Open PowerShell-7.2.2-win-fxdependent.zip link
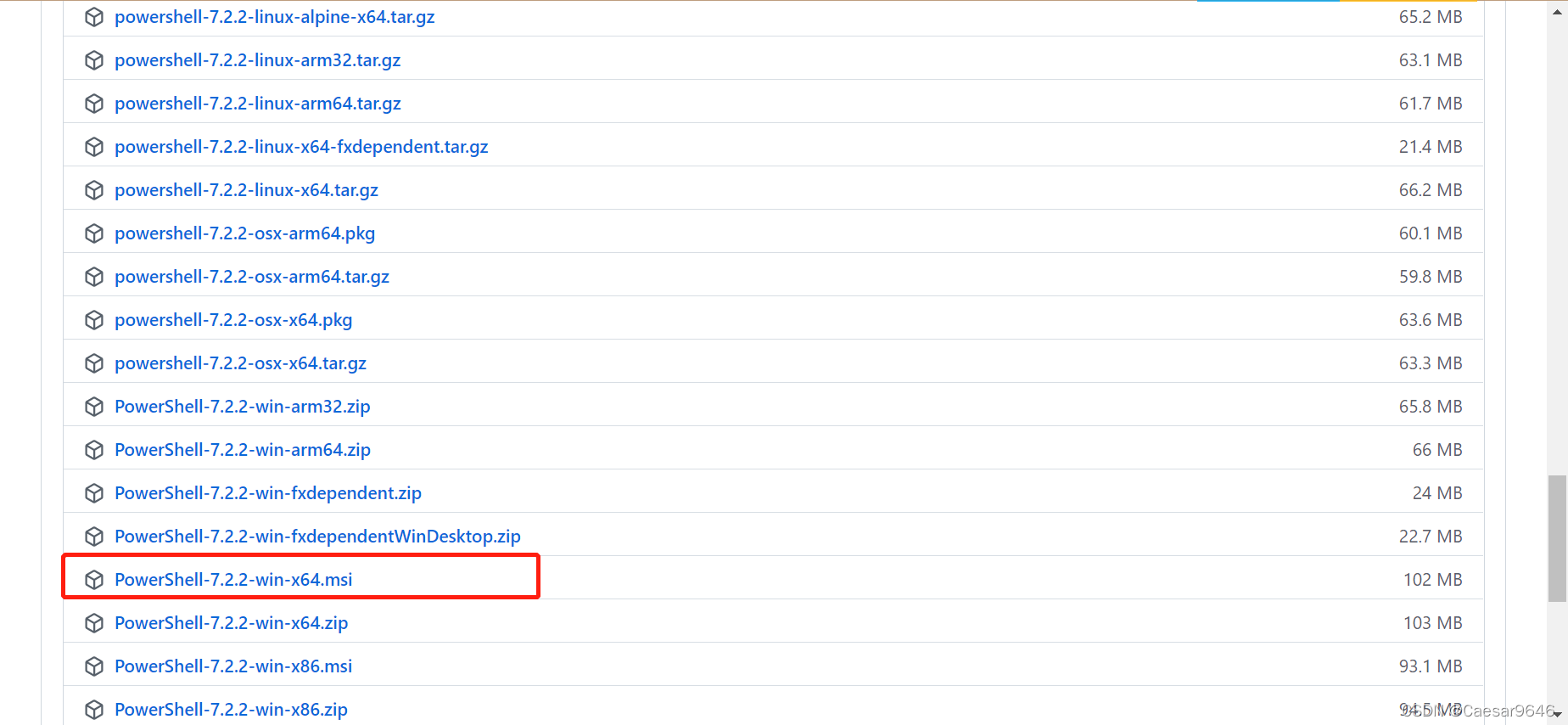 pos(268,493)
